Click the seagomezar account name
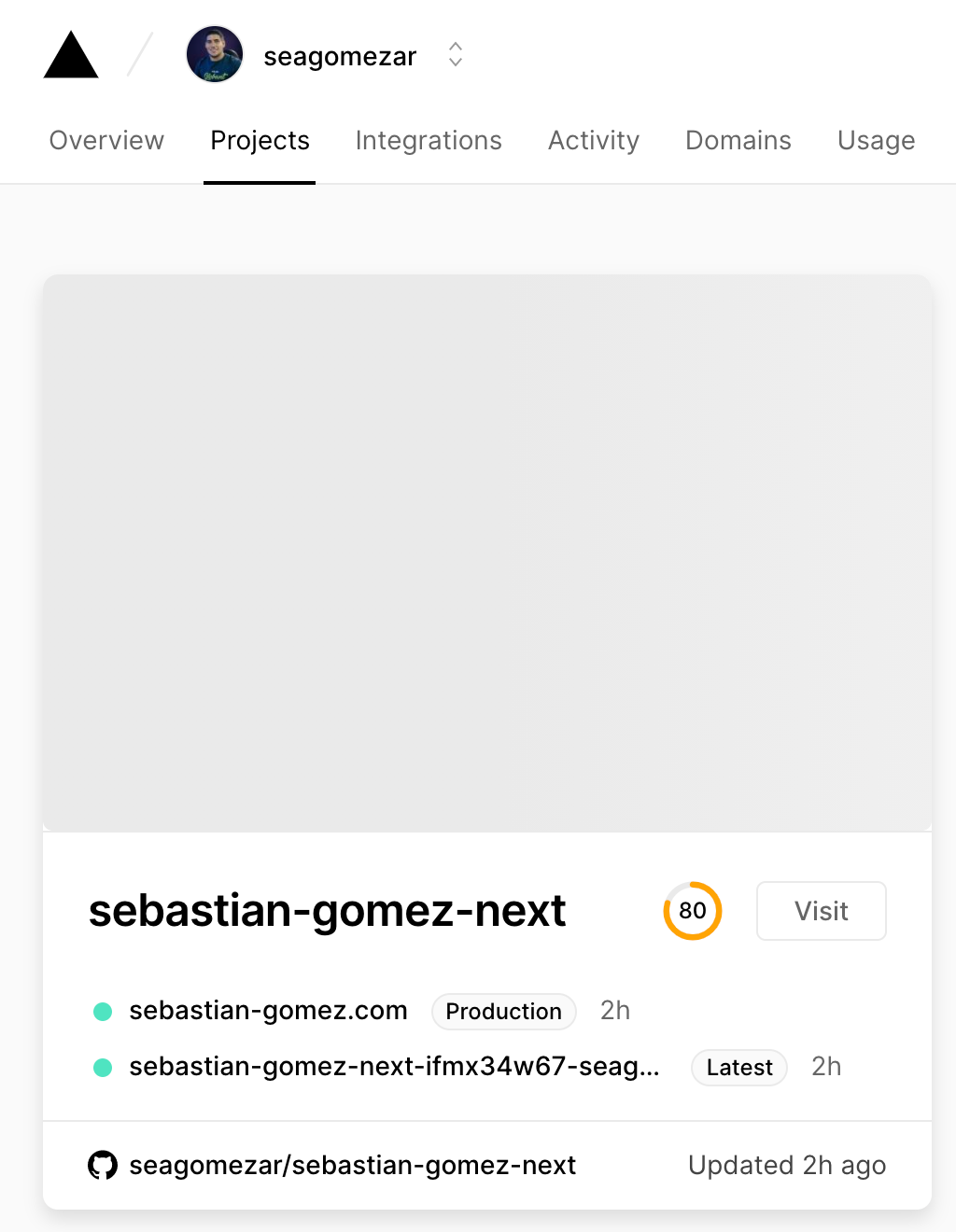Viewport: 956px width, 1232px height. [x=340, y=57]
